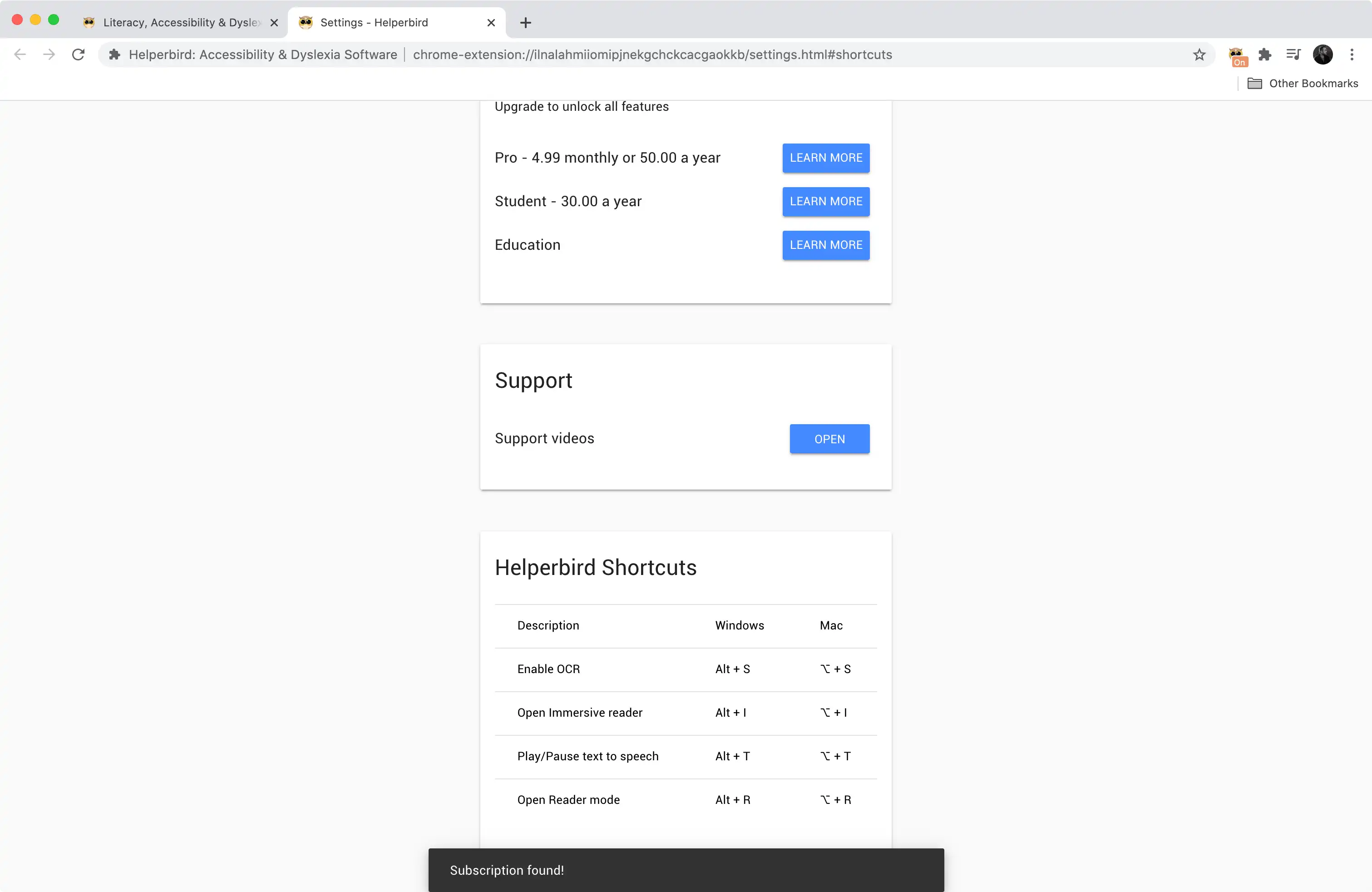
Task: Click the Alt + T shortcut cell
Action: 732,757
